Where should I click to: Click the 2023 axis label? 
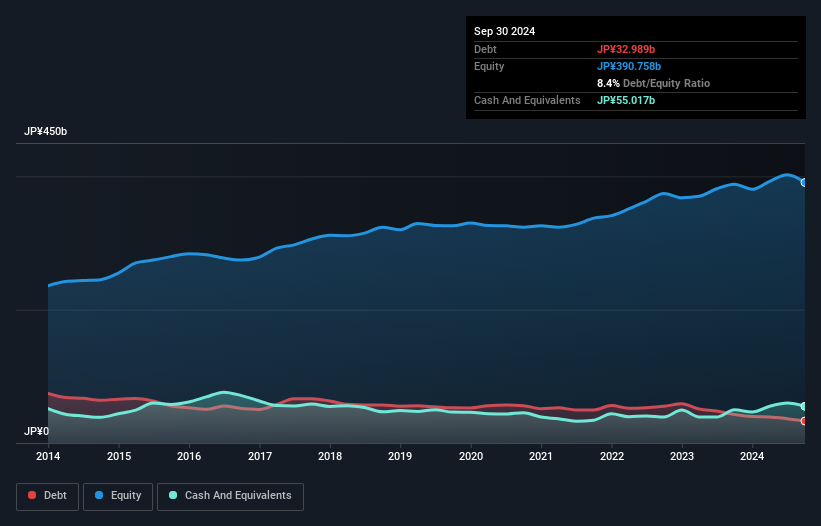coord(682,456)
